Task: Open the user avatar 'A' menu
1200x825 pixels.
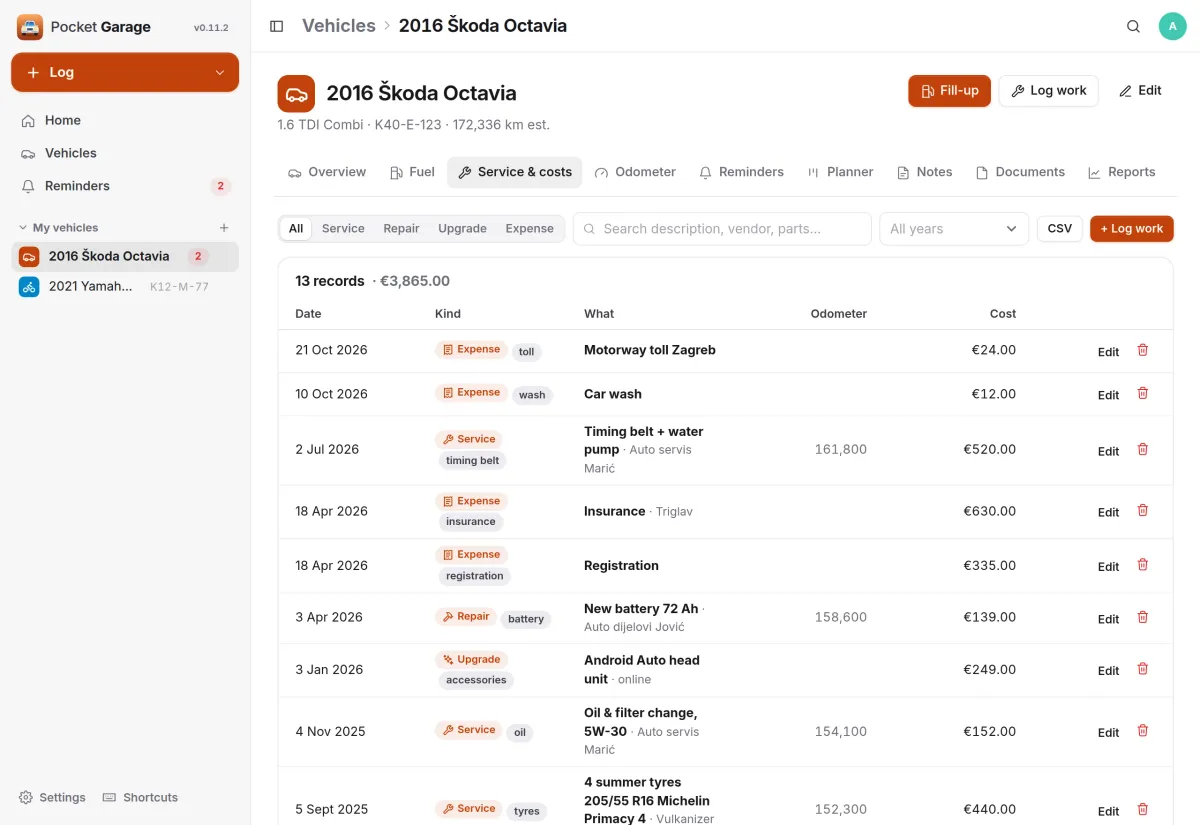Action: click(x=1172, y=26)
